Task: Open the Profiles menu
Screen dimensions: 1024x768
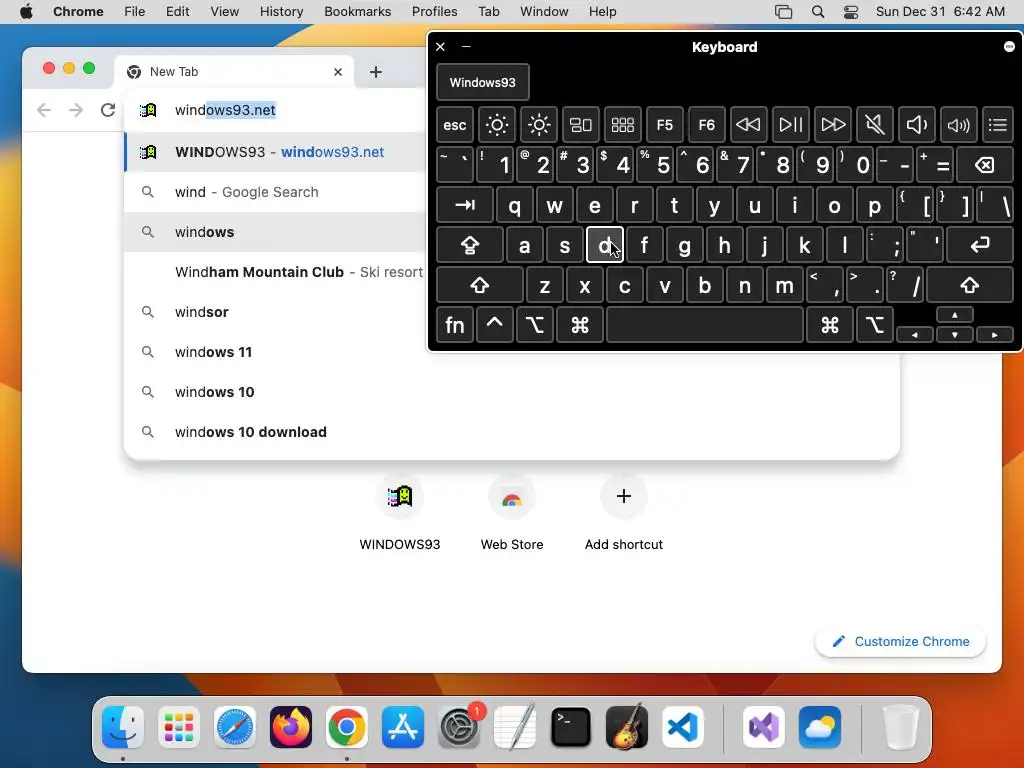Action: coord(434,12)
